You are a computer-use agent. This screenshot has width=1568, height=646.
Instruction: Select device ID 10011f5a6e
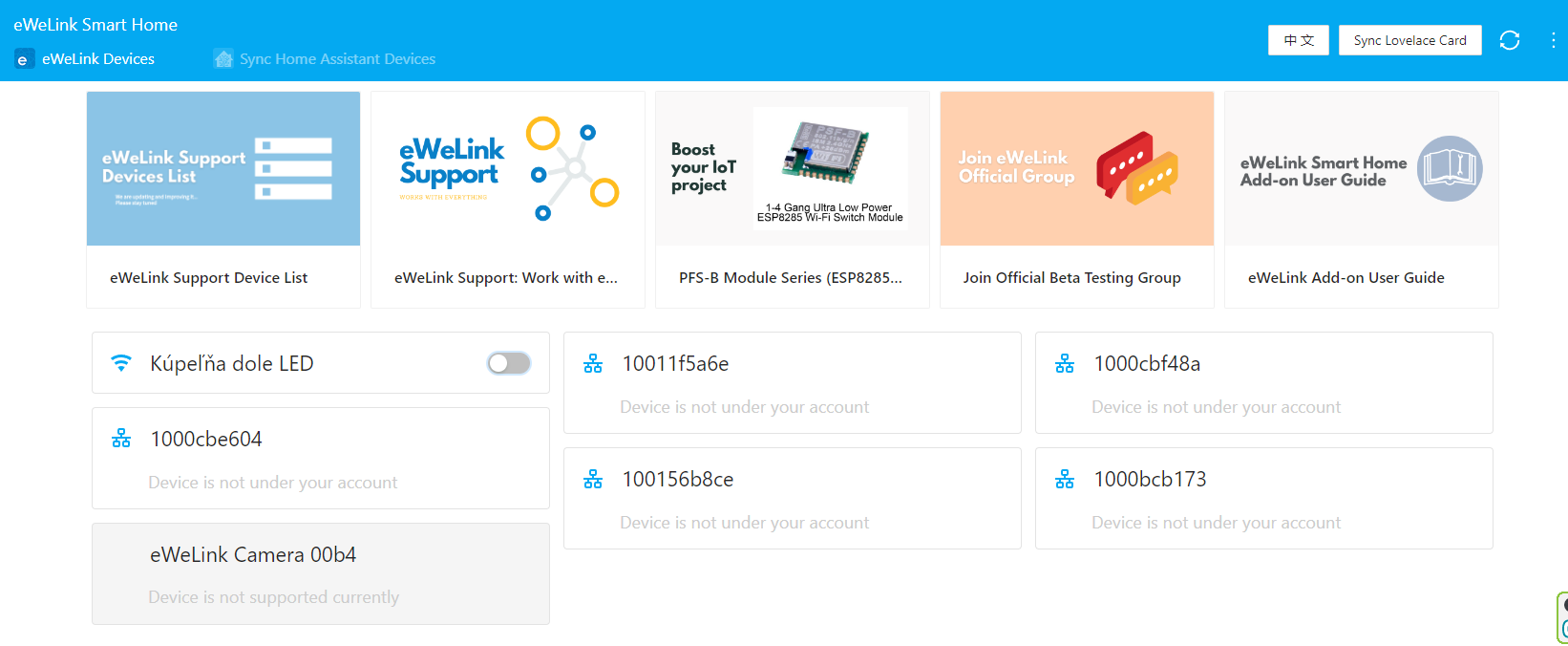click(675, 363)
